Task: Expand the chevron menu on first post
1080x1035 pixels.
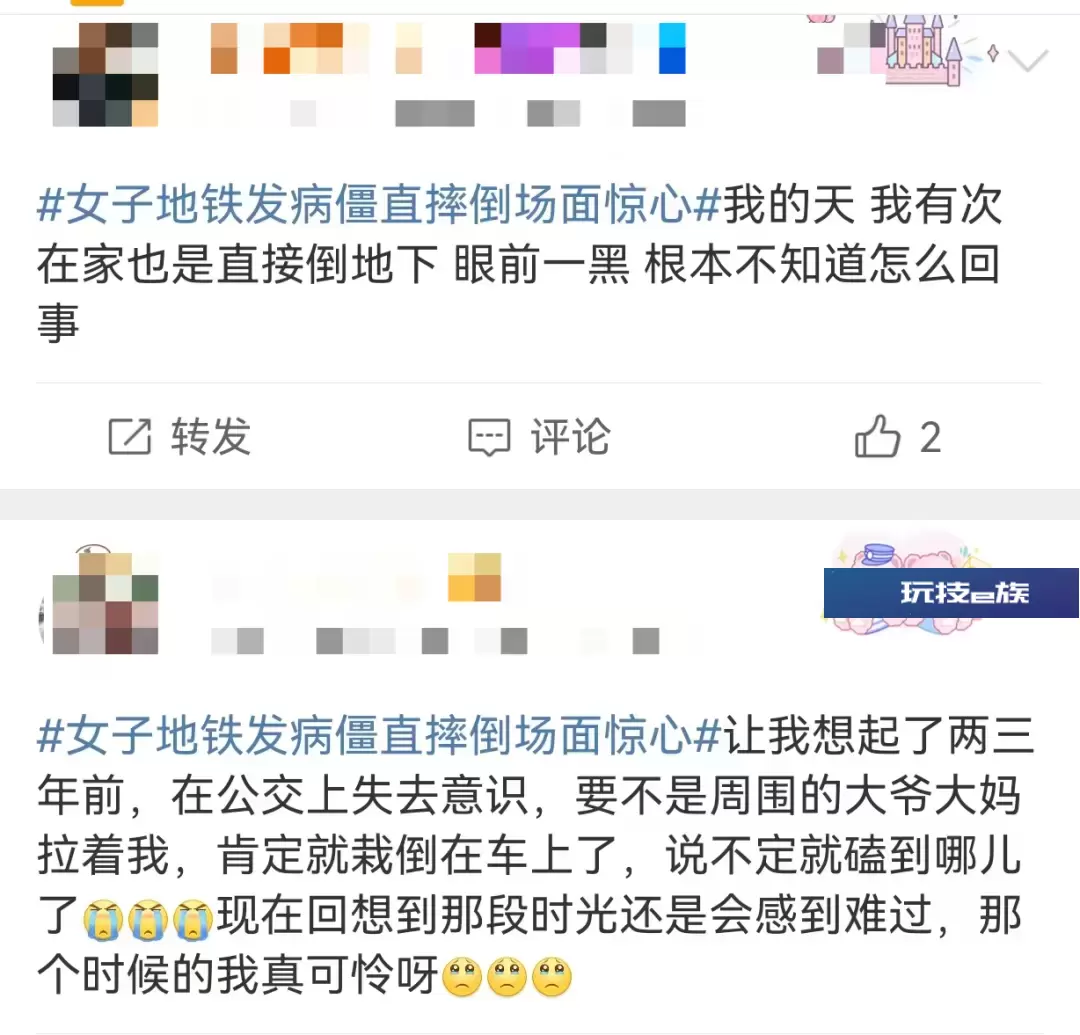Action: tap(1028, 59)
